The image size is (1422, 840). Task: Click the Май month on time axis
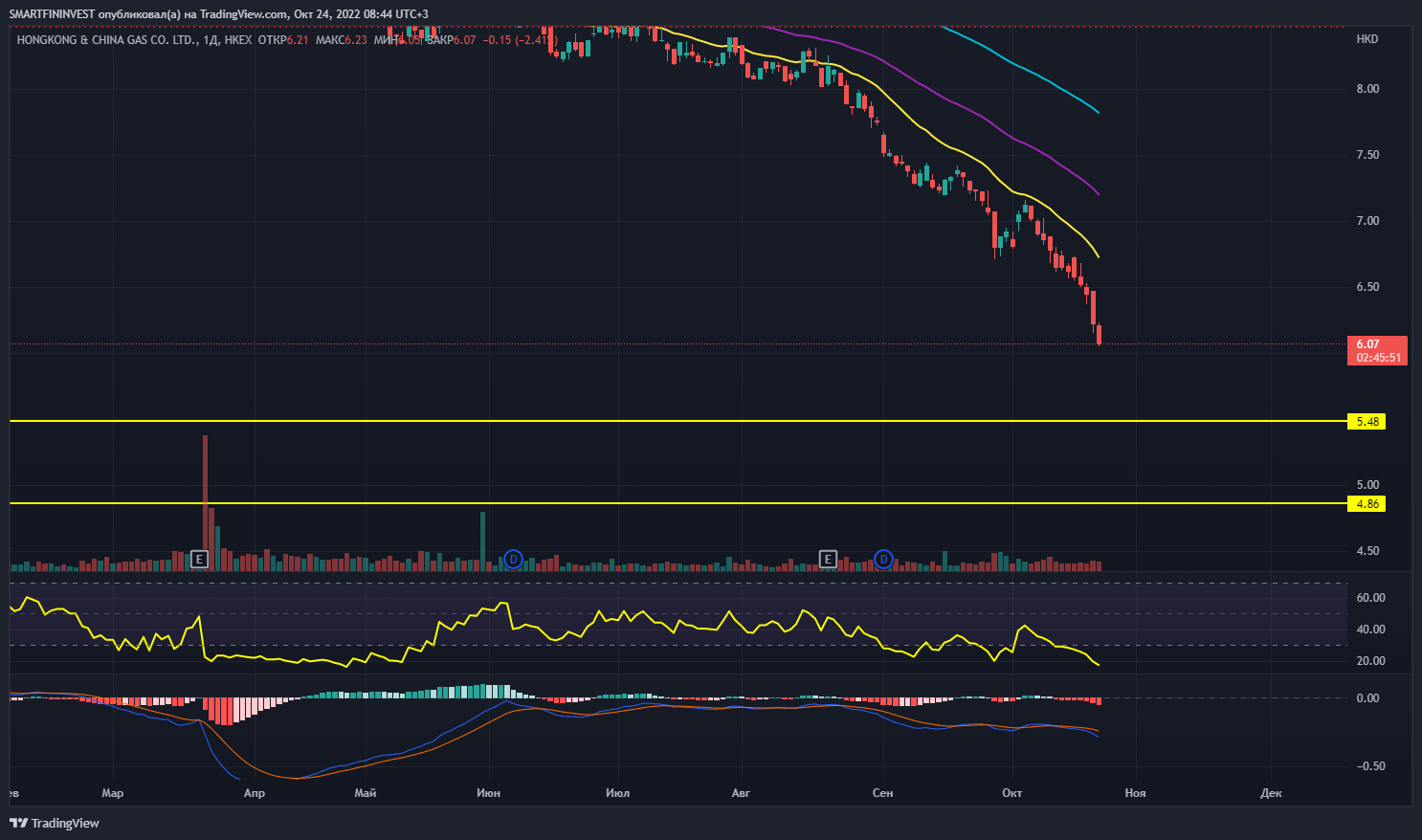(x=365, y=793)
